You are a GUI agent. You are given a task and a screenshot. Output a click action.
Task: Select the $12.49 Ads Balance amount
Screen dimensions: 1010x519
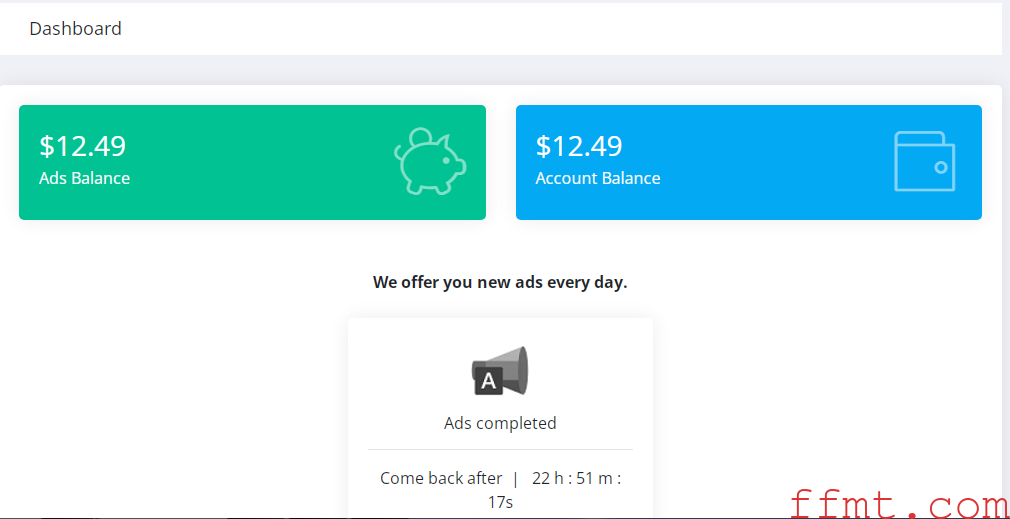coord(82,146)
